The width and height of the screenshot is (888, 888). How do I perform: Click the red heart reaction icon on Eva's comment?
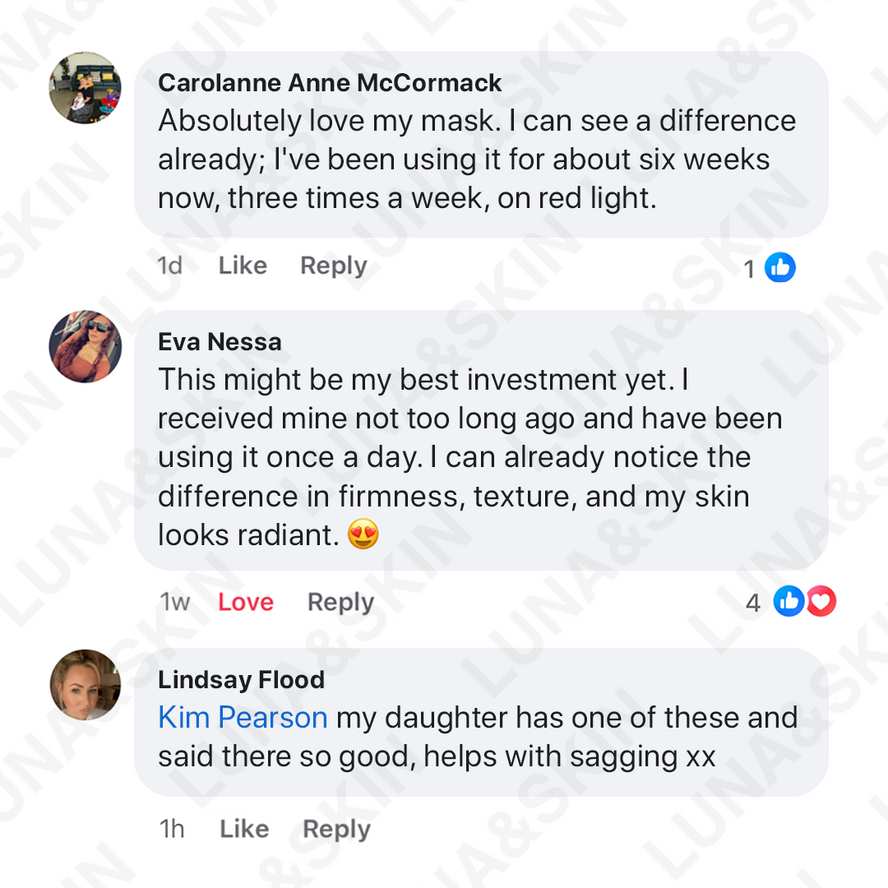(821, 602)
